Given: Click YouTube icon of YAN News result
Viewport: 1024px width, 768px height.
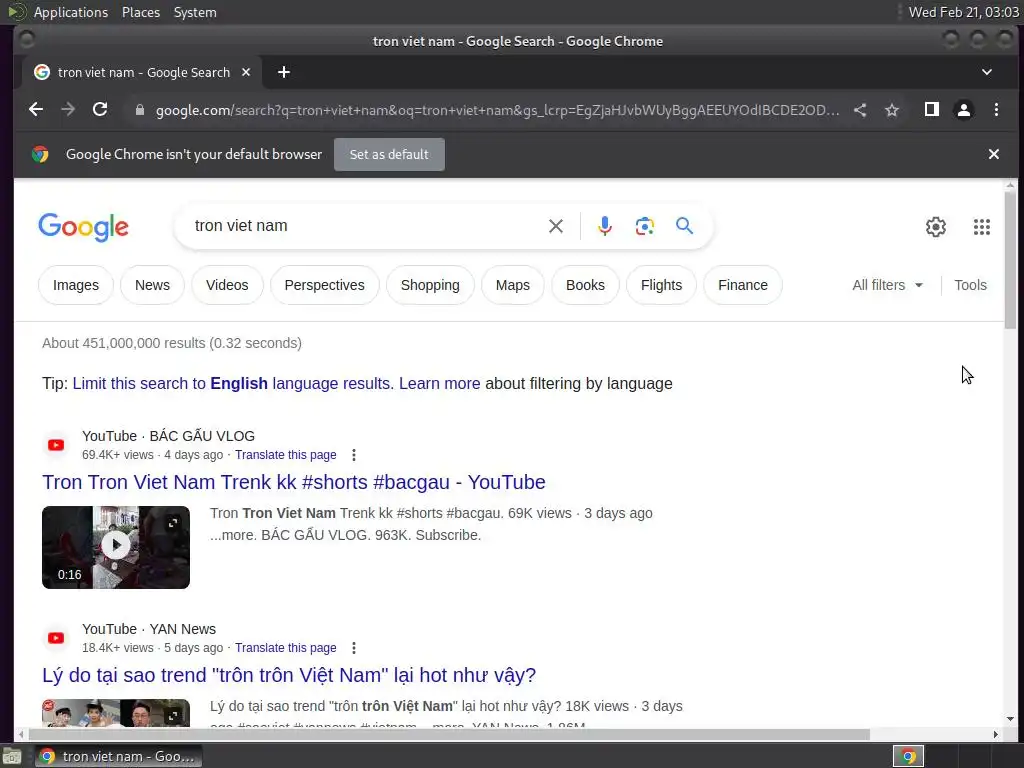Looking at the screenshot, I should (x=56, y=638).
